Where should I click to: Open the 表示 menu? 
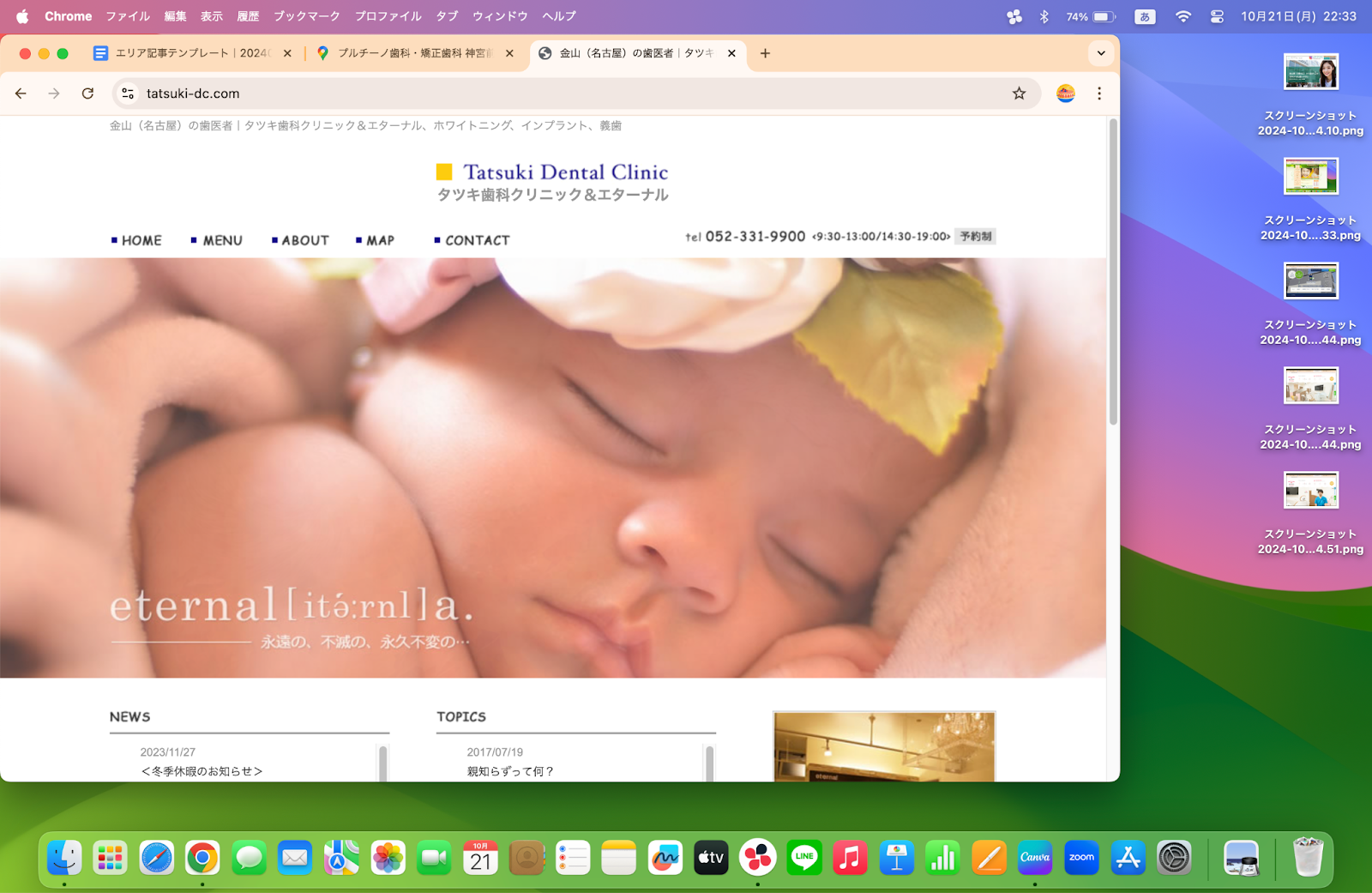212,16
